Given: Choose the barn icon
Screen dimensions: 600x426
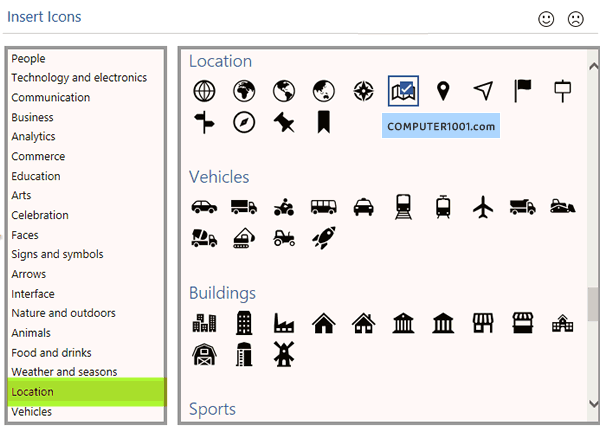Looking at the screenshot, I should (x=204, y=354).
